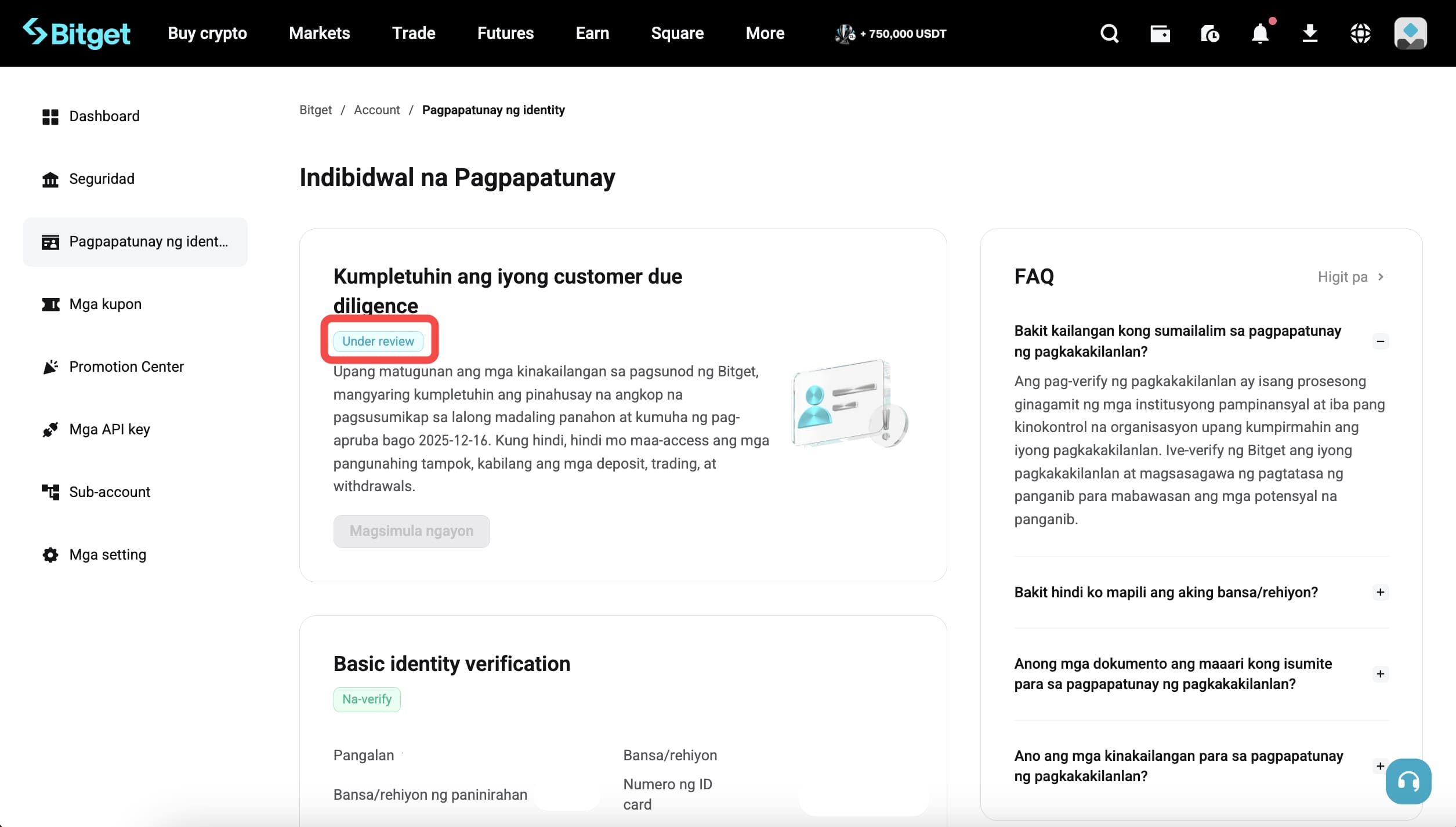Open the app download icon

1310,33
